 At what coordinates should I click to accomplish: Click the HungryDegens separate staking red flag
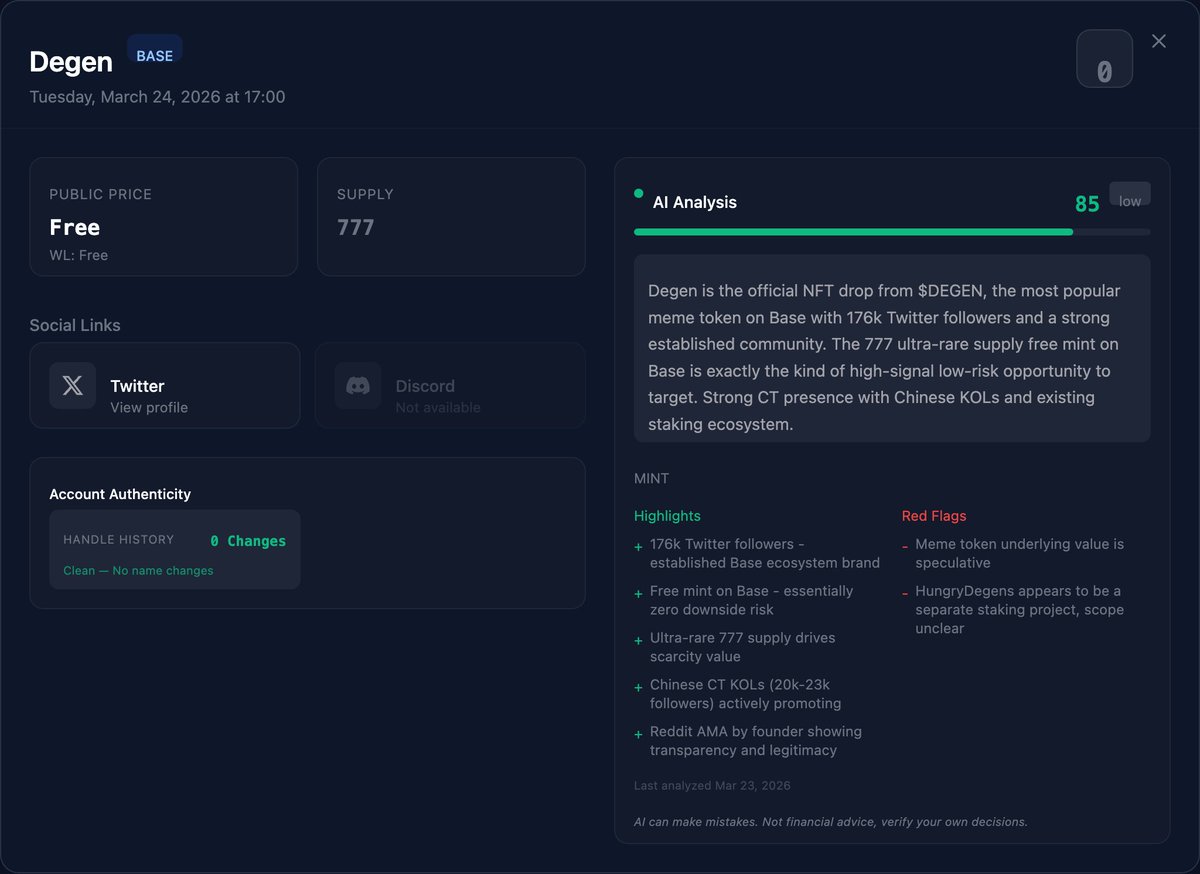pyautogui.click(x=1013, y=610)
